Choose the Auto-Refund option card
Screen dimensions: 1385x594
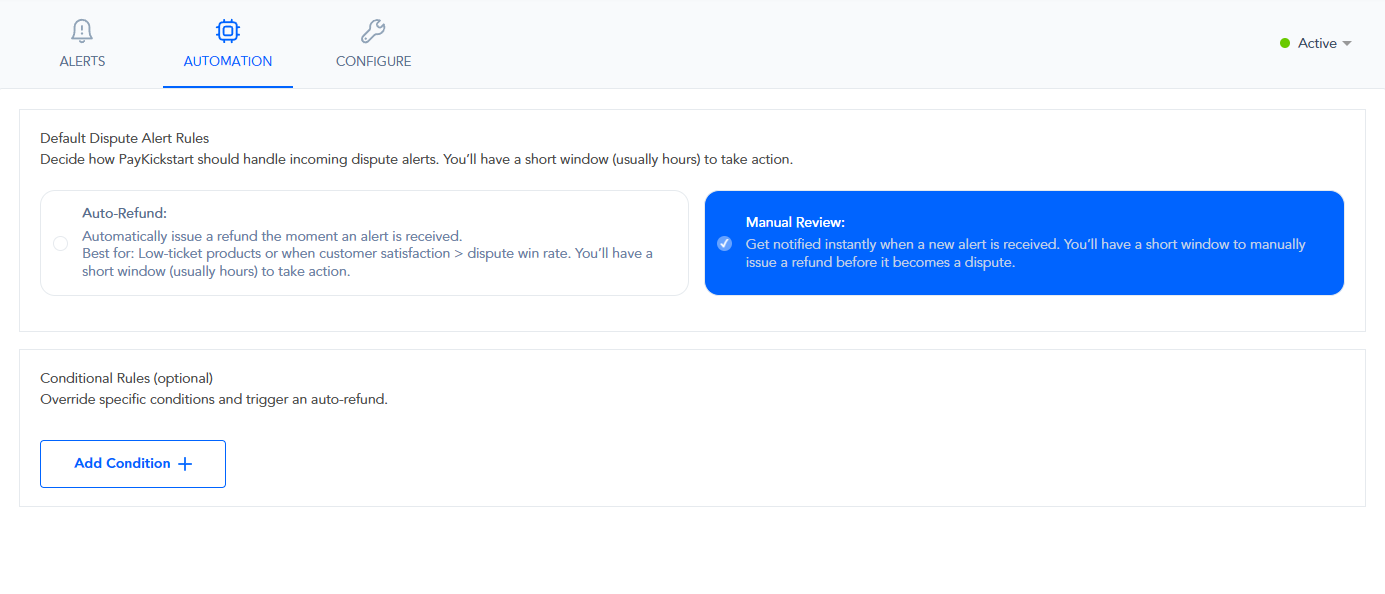pos(364,243)
